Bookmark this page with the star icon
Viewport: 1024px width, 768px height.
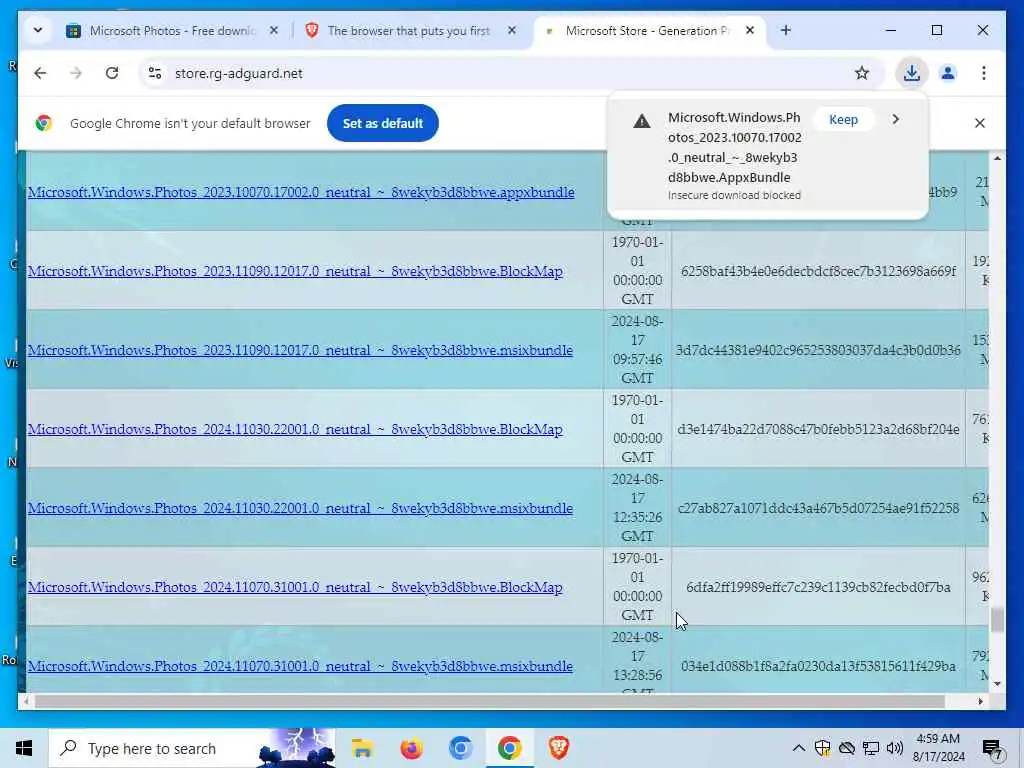click(x=862, y=73)
